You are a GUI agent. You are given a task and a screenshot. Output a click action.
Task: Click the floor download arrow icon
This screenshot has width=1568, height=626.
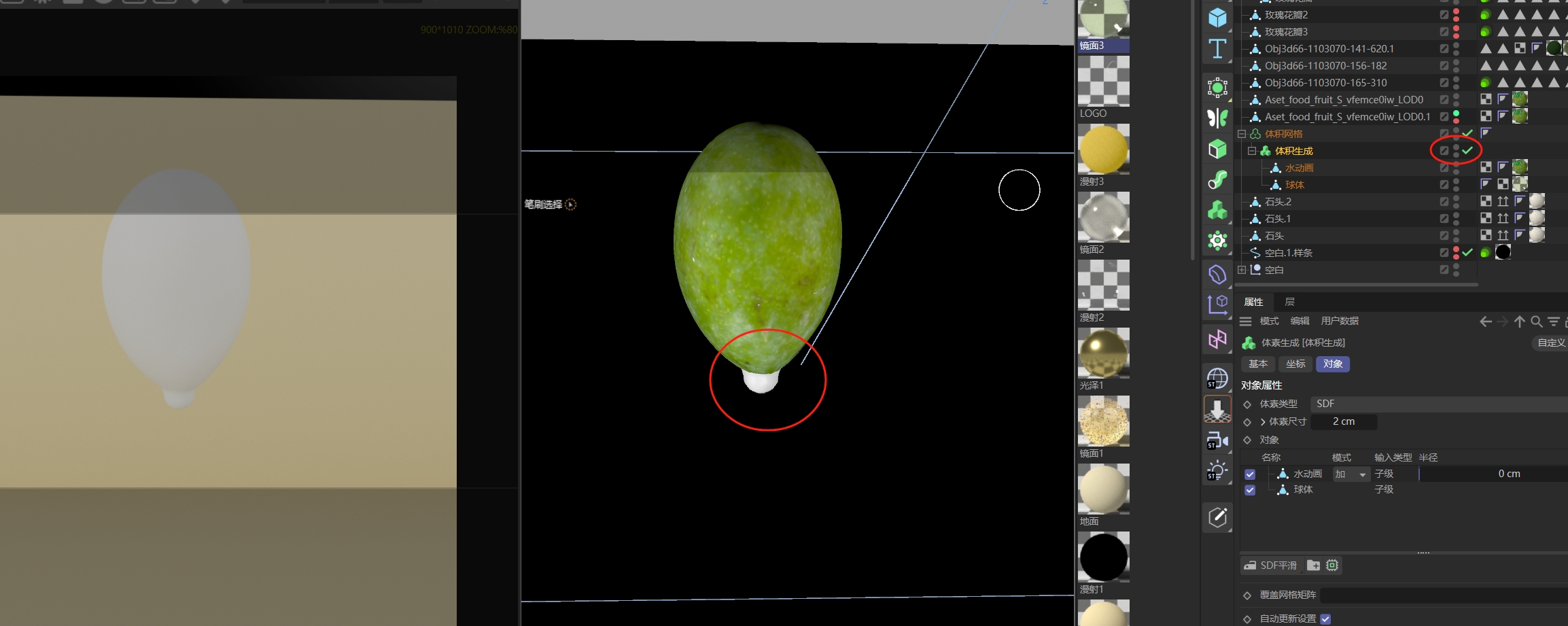coord(1217,409)
